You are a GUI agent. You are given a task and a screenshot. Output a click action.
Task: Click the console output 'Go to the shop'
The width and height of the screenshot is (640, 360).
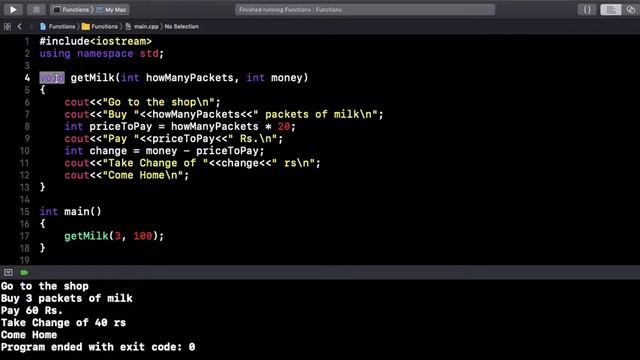click(x=45, y=286)
